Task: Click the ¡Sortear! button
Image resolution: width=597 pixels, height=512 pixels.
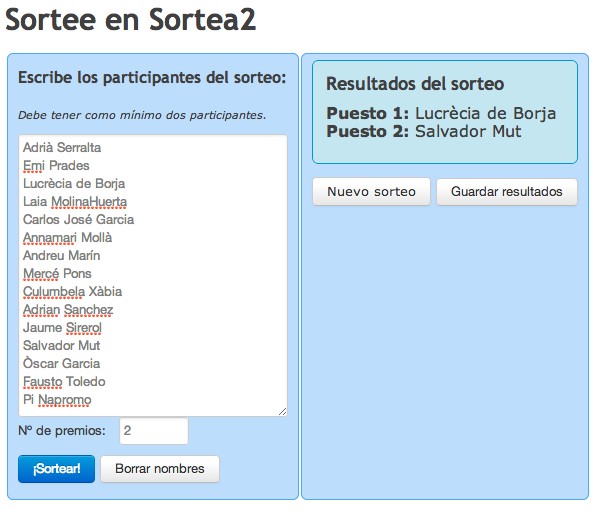Action: 56,469
